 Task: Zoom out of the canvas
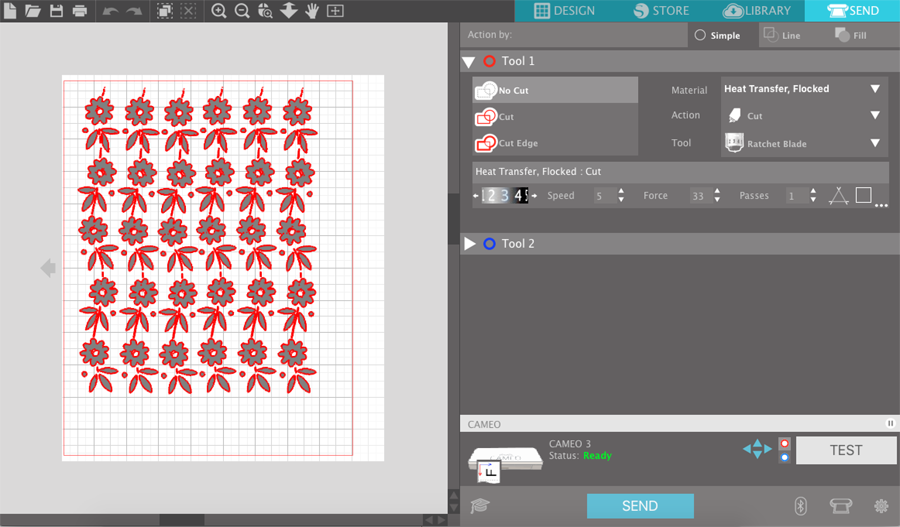tap(242, 10)
